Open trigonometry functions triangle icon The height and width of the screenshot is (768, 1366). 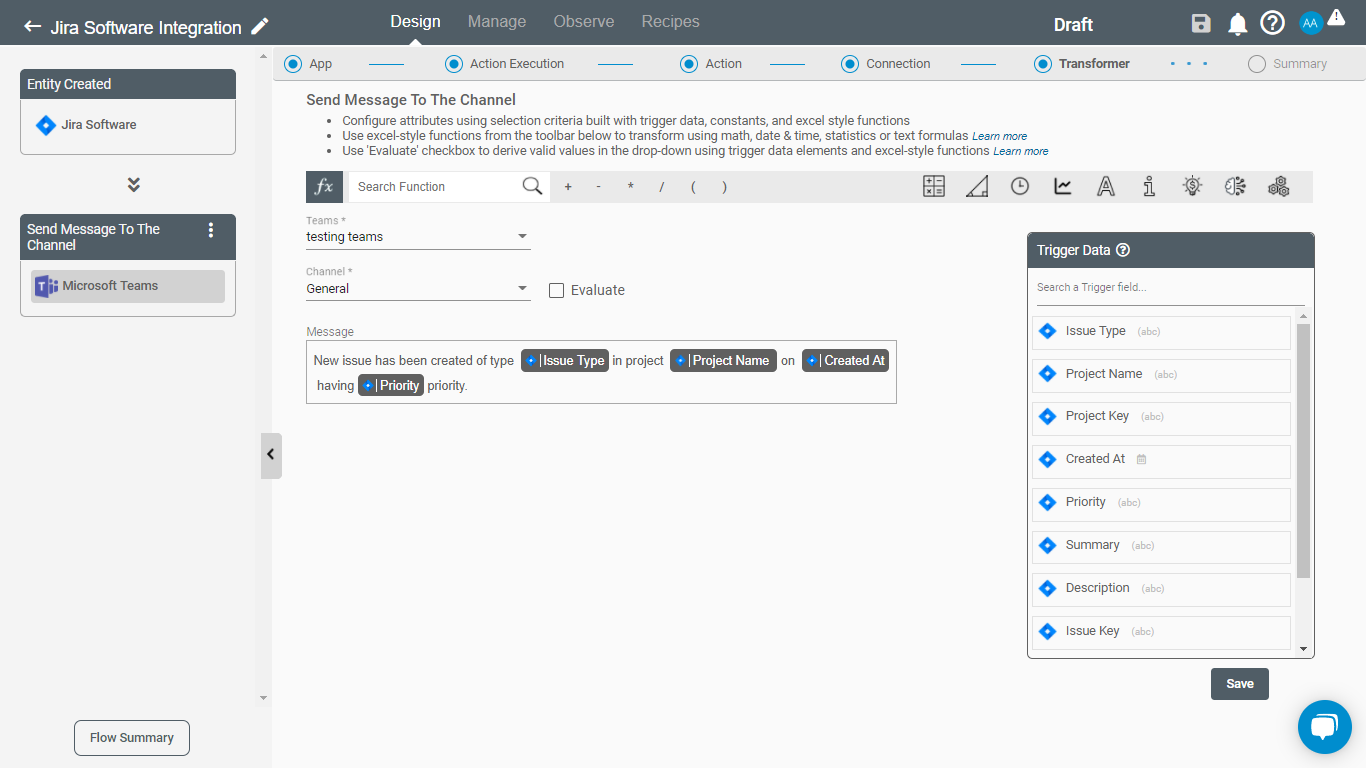point(977,186)
